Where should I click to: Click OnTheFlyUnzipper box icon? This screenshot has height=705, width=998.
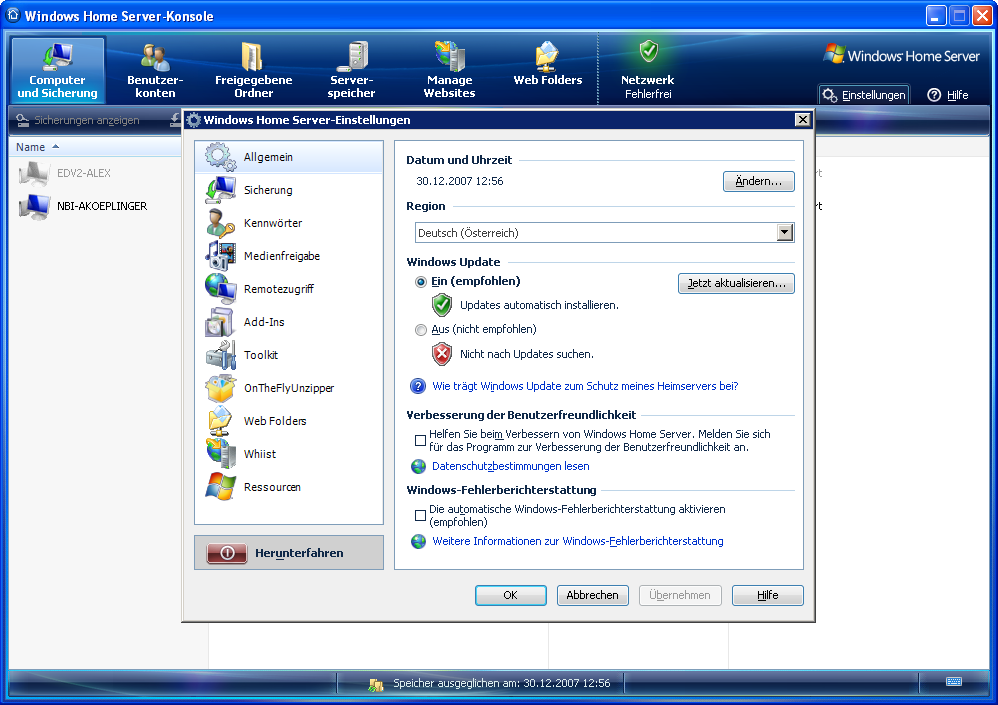[220, 388]
